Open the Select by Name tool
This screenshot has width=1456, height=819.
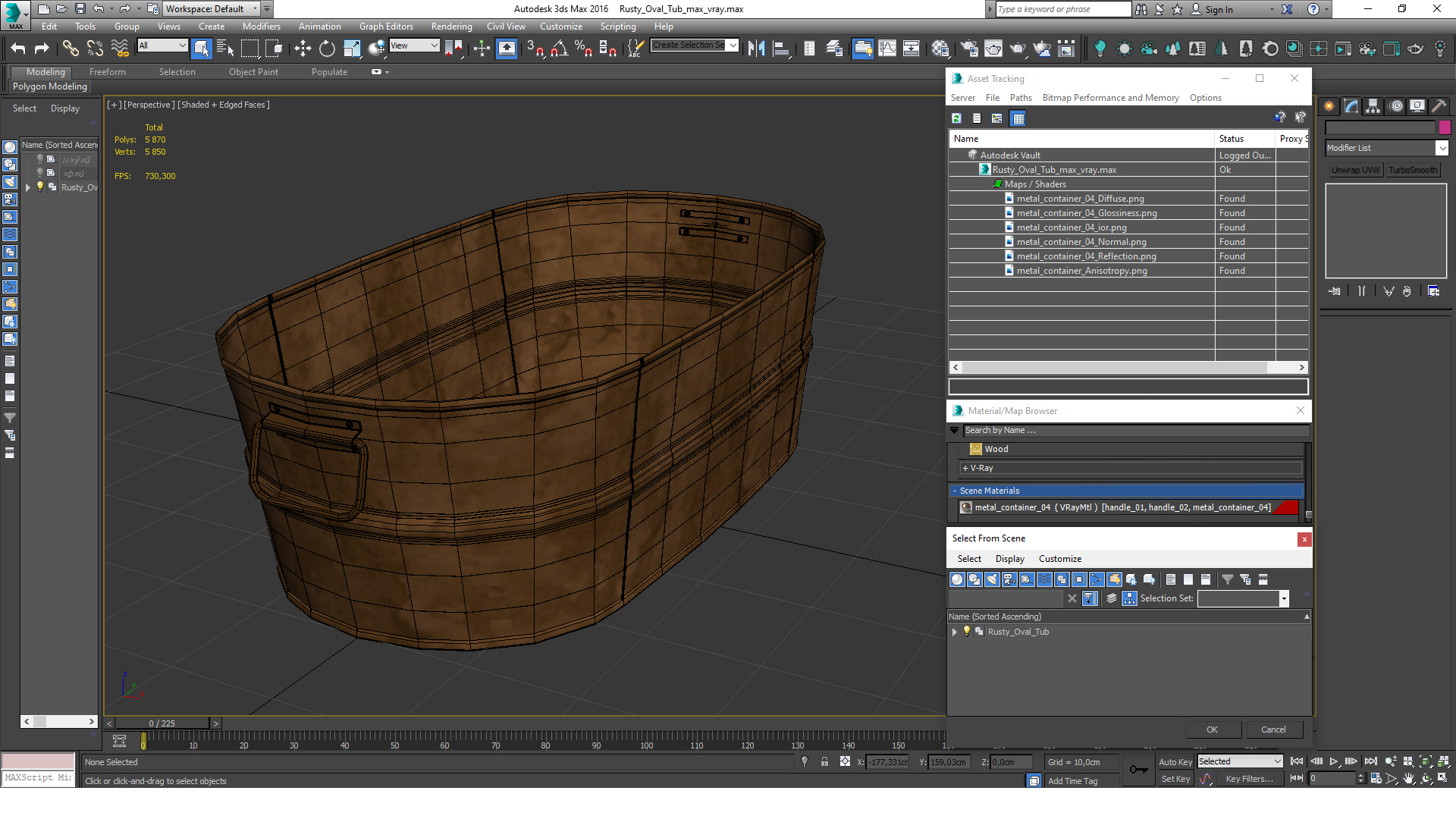225,49
